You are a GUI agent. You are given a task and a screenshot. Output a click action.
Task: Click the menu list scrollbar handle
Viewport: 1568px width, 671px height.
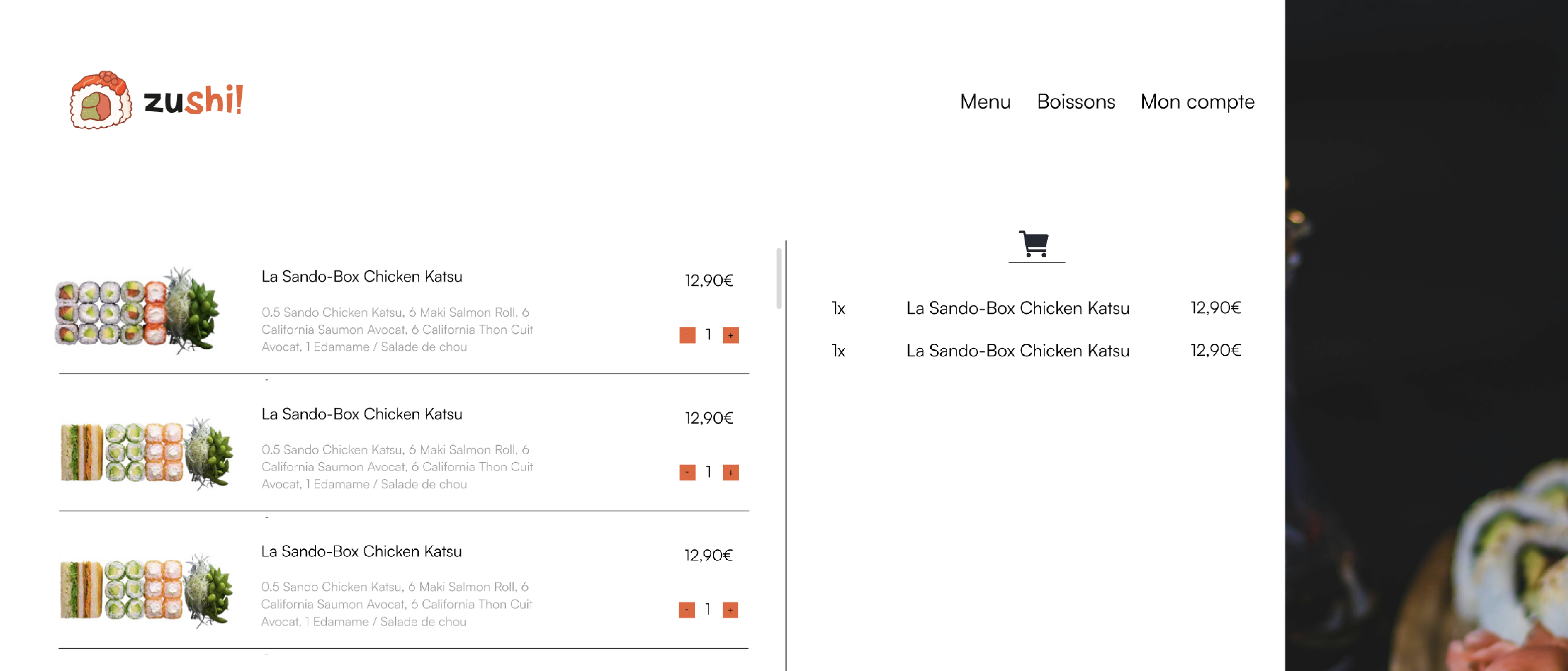778,279
